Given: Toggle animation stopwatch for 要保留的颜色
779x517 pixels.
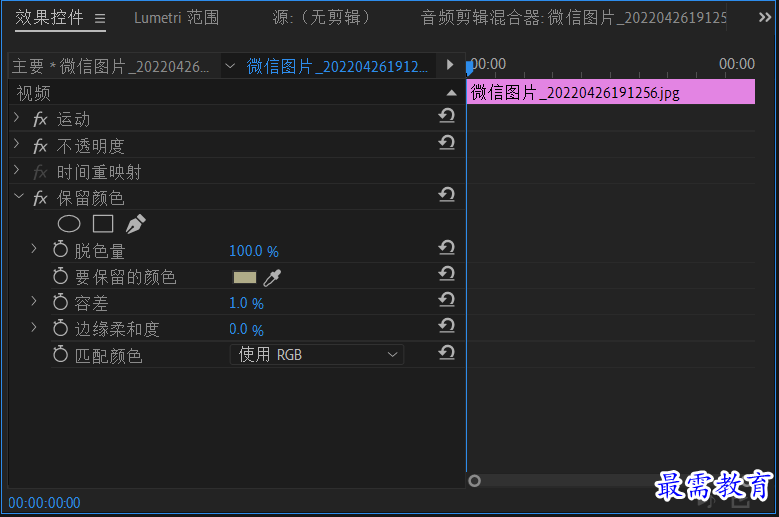Looking at the screenshot, I should pyautogui.click(x=61, y=276).
